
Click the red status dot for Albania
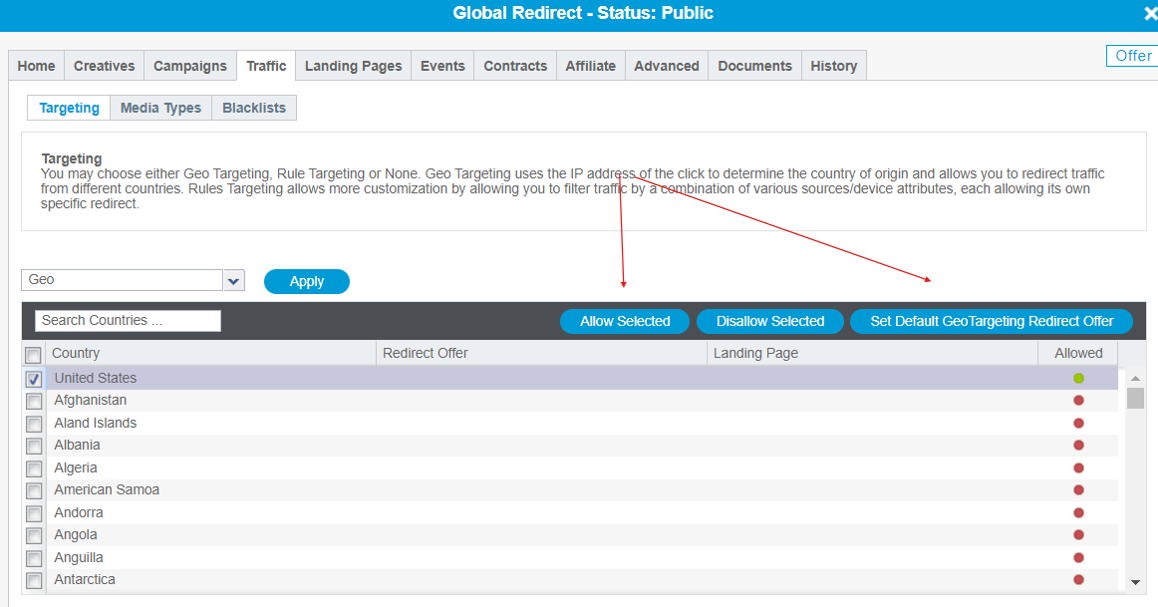tap(1078, 445)
